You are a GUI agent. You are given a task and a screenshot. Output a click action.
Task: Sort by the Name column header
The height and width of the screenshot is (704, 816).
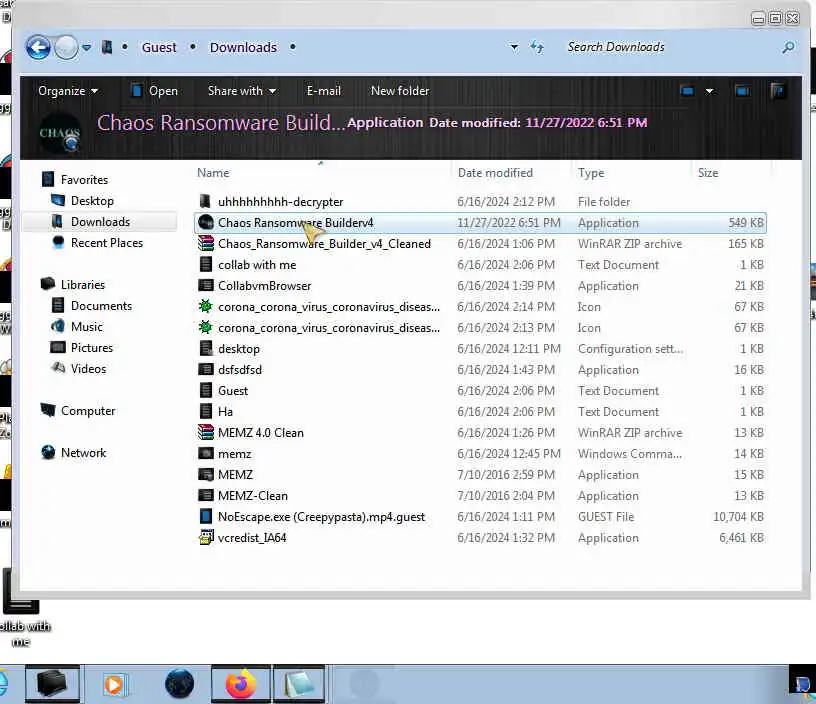pyautogui.click(x=213, y=173)
